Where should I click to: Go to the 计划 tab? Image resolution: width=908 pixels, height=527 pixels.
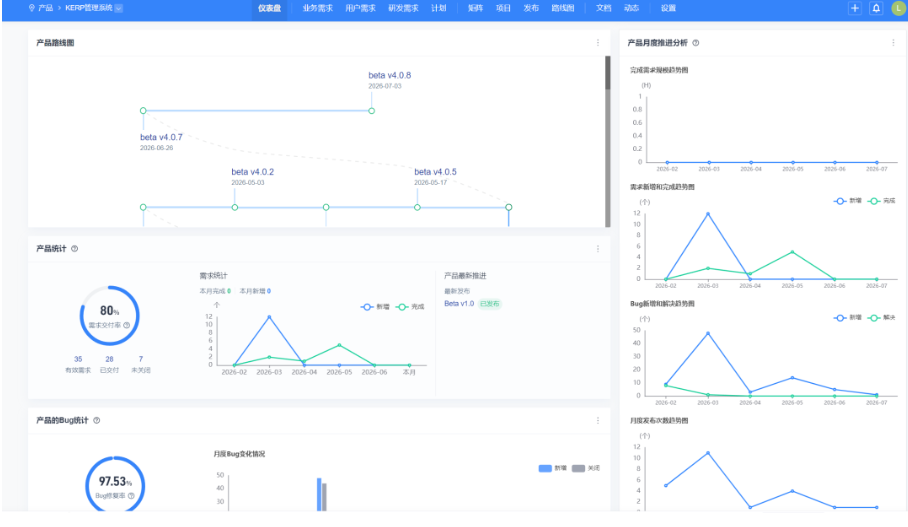click(438, 8)
